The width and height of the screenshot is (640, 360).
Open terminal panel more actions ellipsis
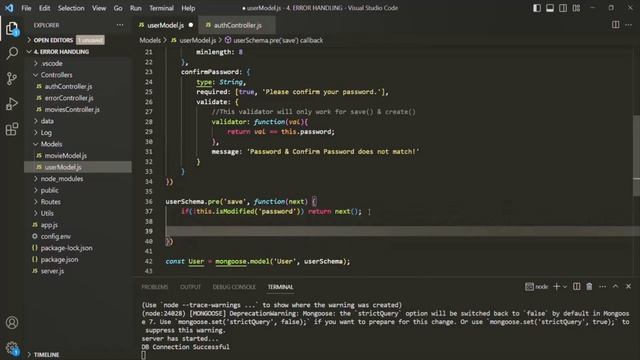[x=602, y=287]
